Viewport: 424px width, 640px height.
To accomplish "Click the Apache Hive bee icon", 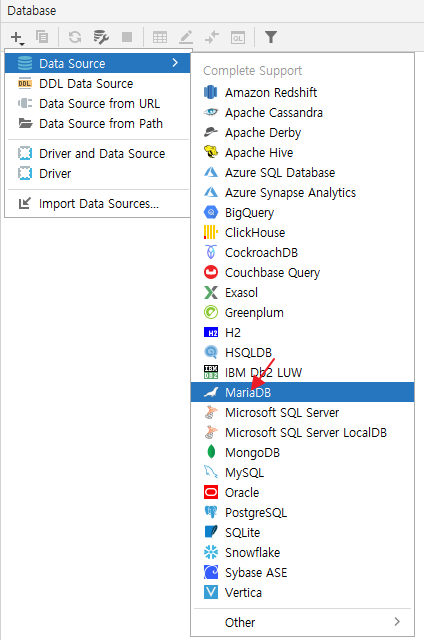I will pos(211,152).
